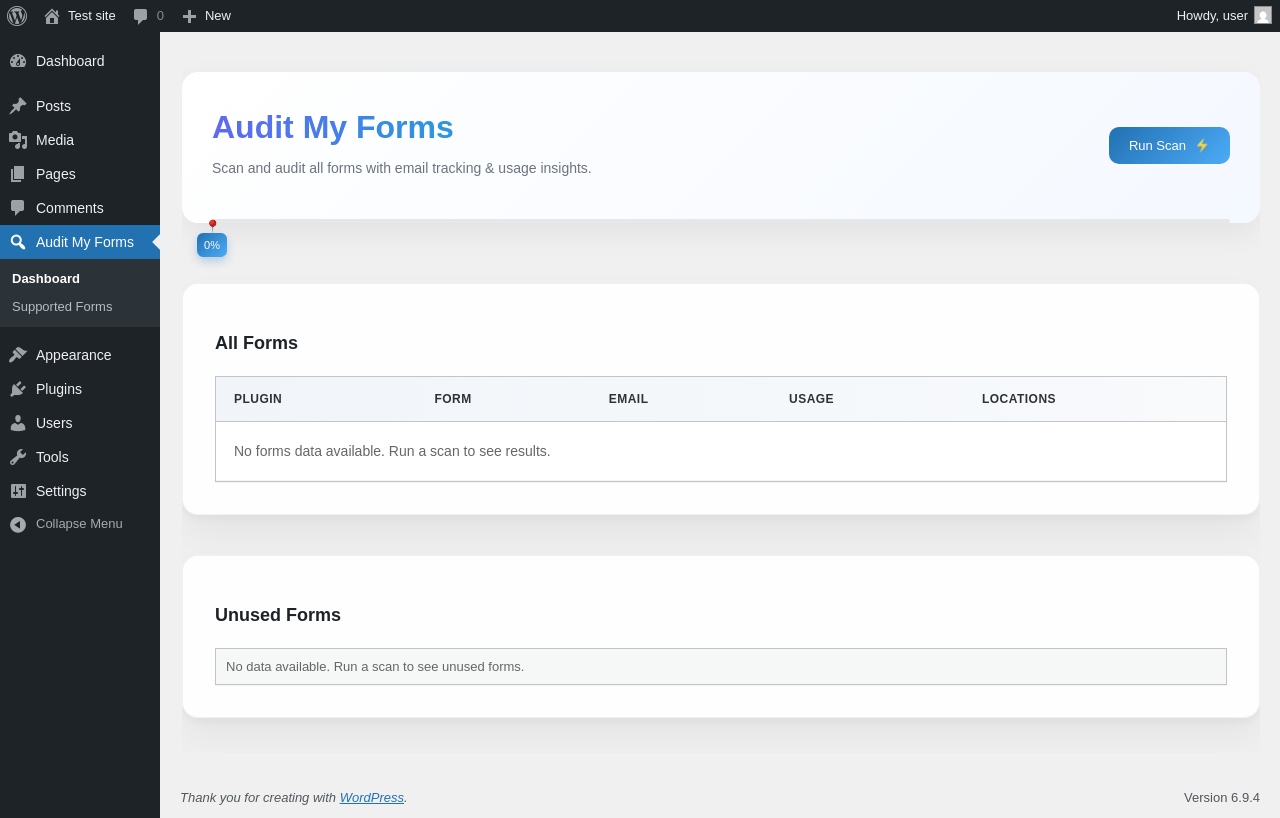Click the FORM column header

coord(453,399)
